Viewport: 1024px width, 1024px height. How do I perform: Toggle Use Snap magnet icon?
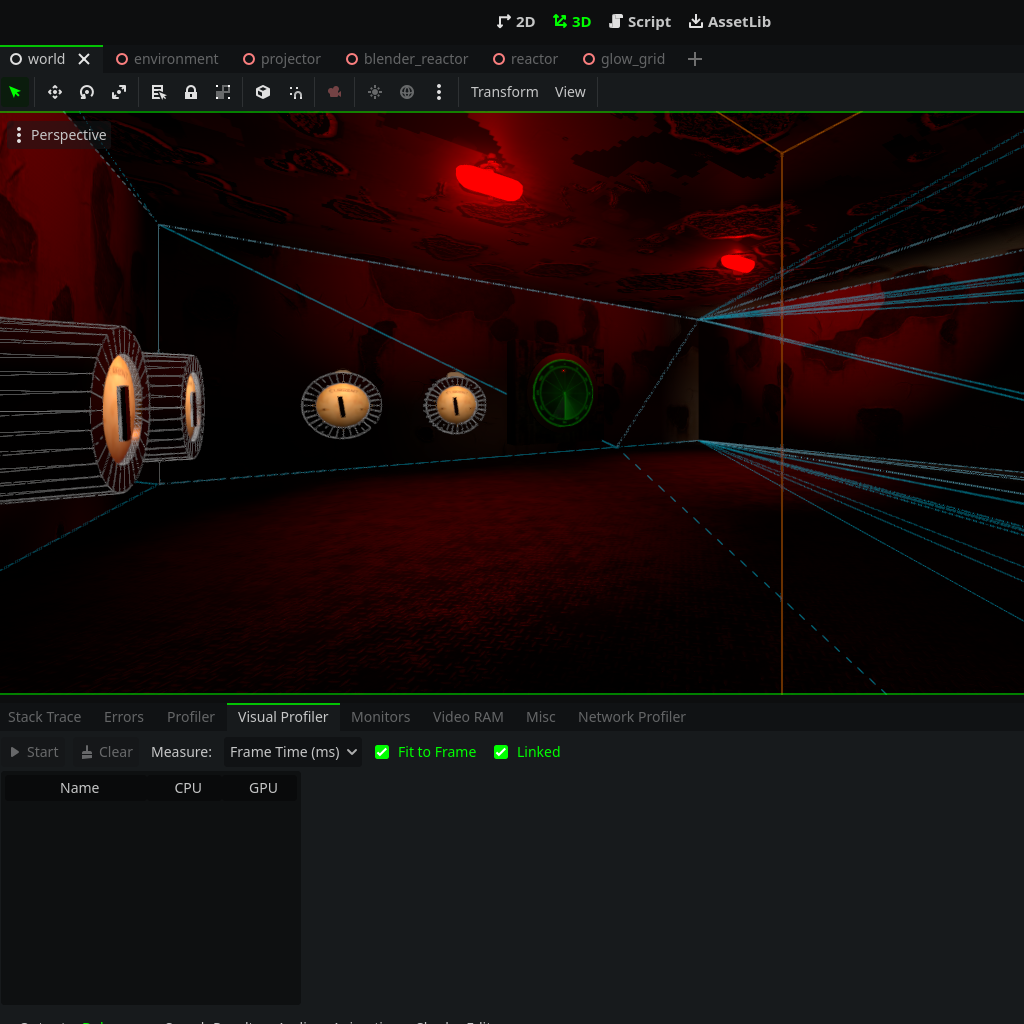click(x=295, y=92)
